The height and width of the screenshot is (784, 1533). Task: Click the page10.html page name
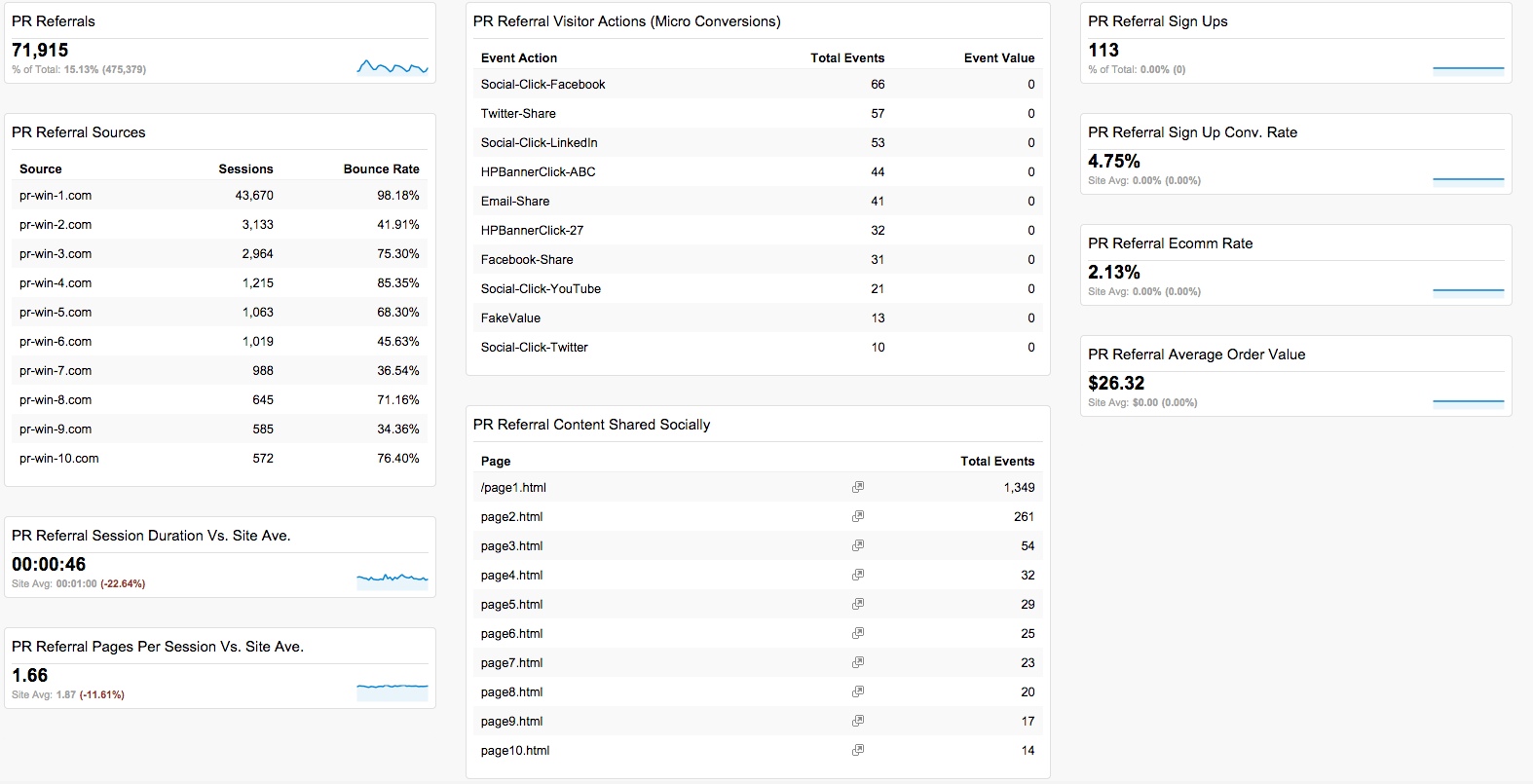coord(515,751)
